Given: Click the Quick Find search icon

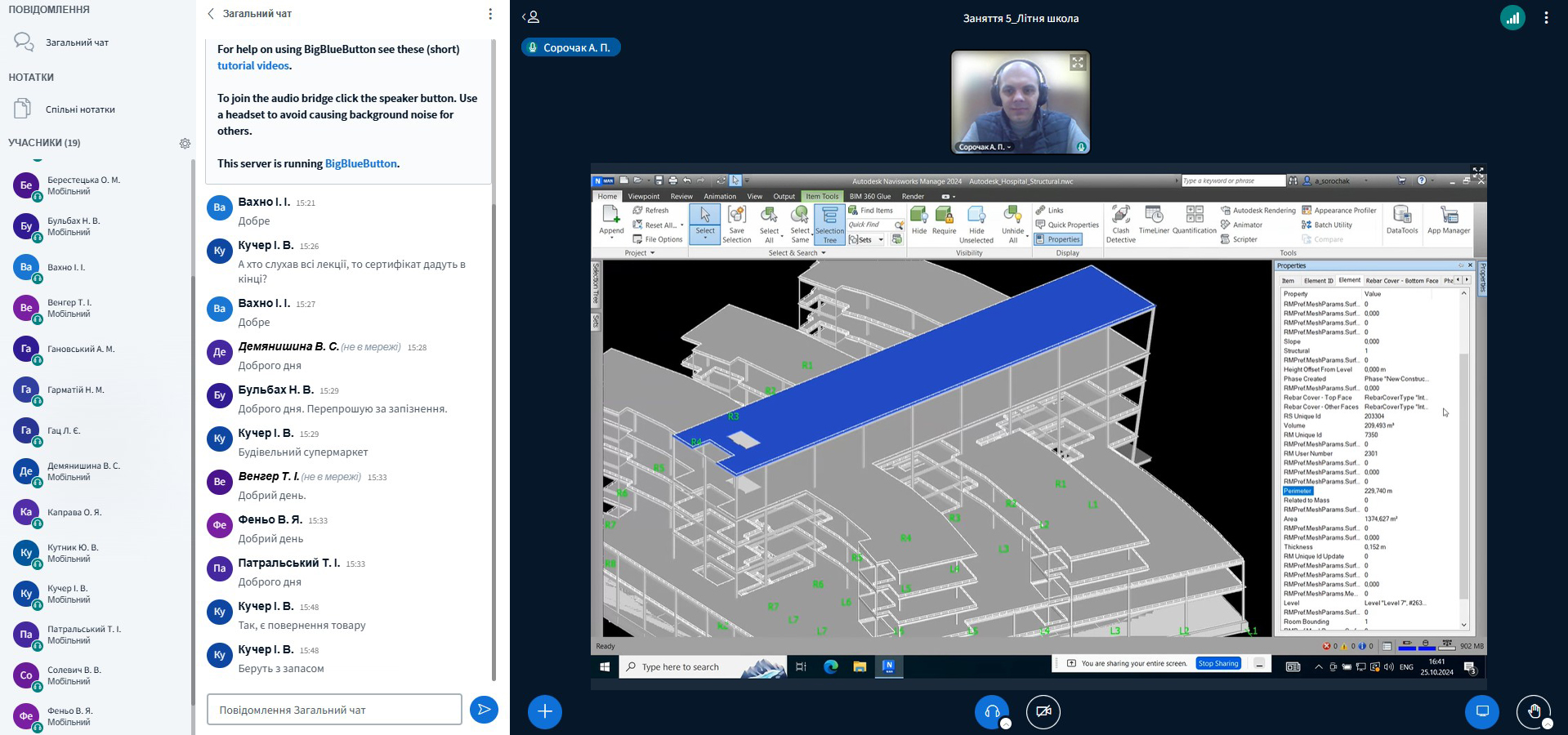Looking at the screenshot, I should [x=899, y=225].
